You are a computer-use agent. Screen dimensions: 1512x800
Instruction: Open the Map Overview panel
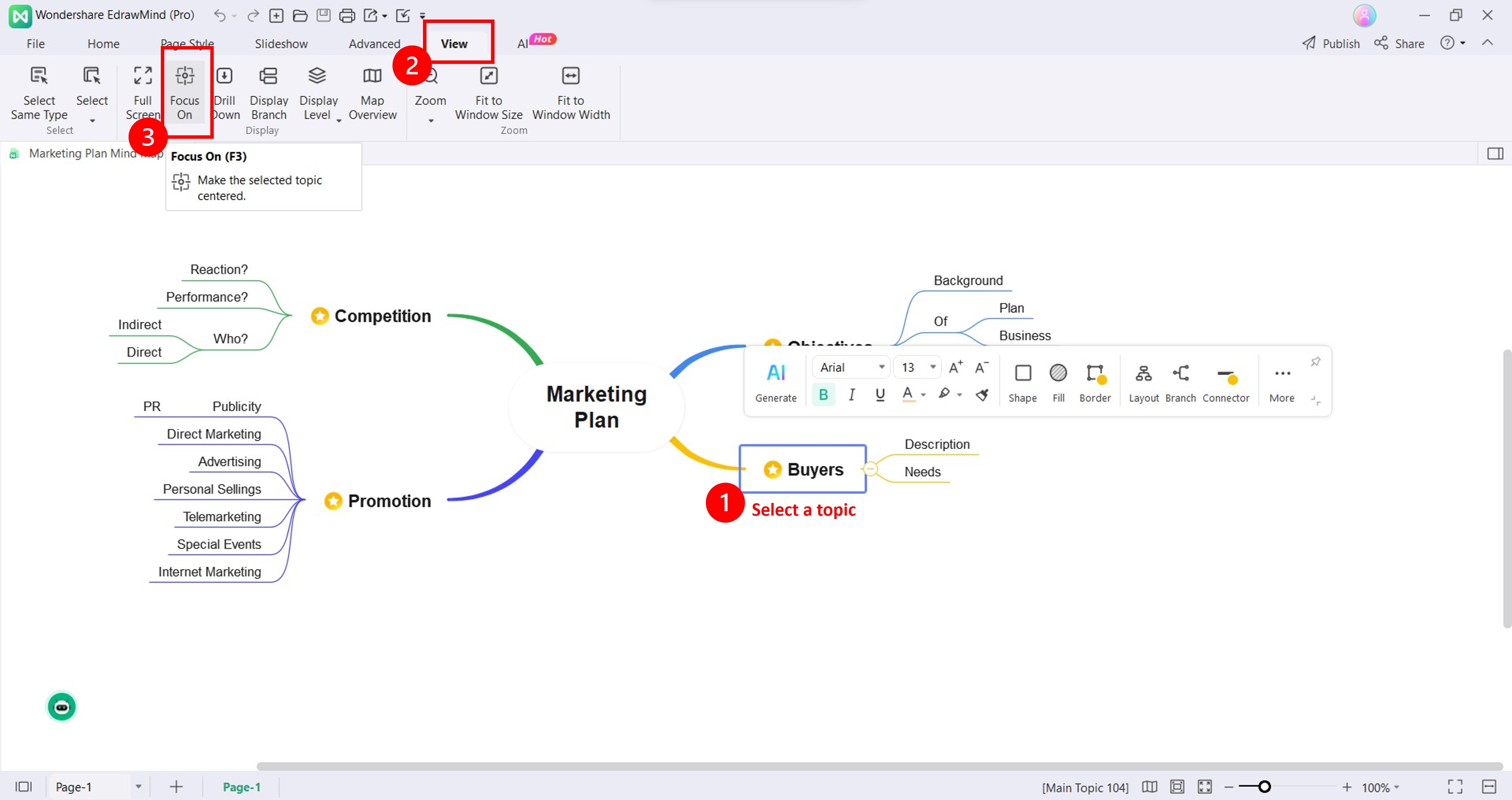click(x=372, y=76)
